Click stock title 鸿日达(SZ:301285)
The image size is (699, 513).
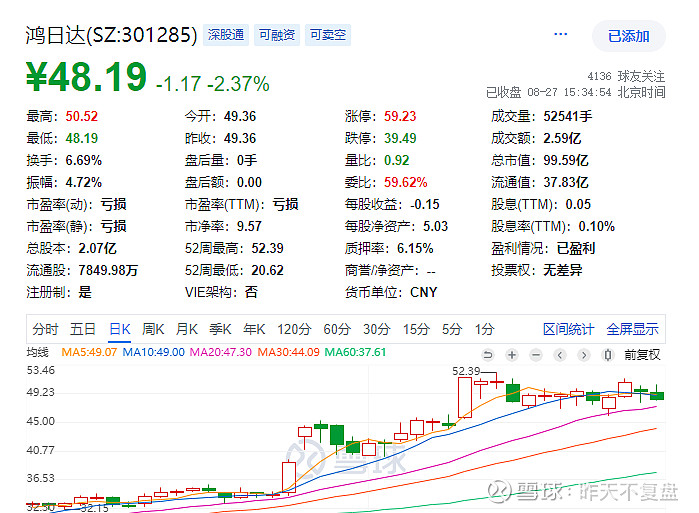111,35
